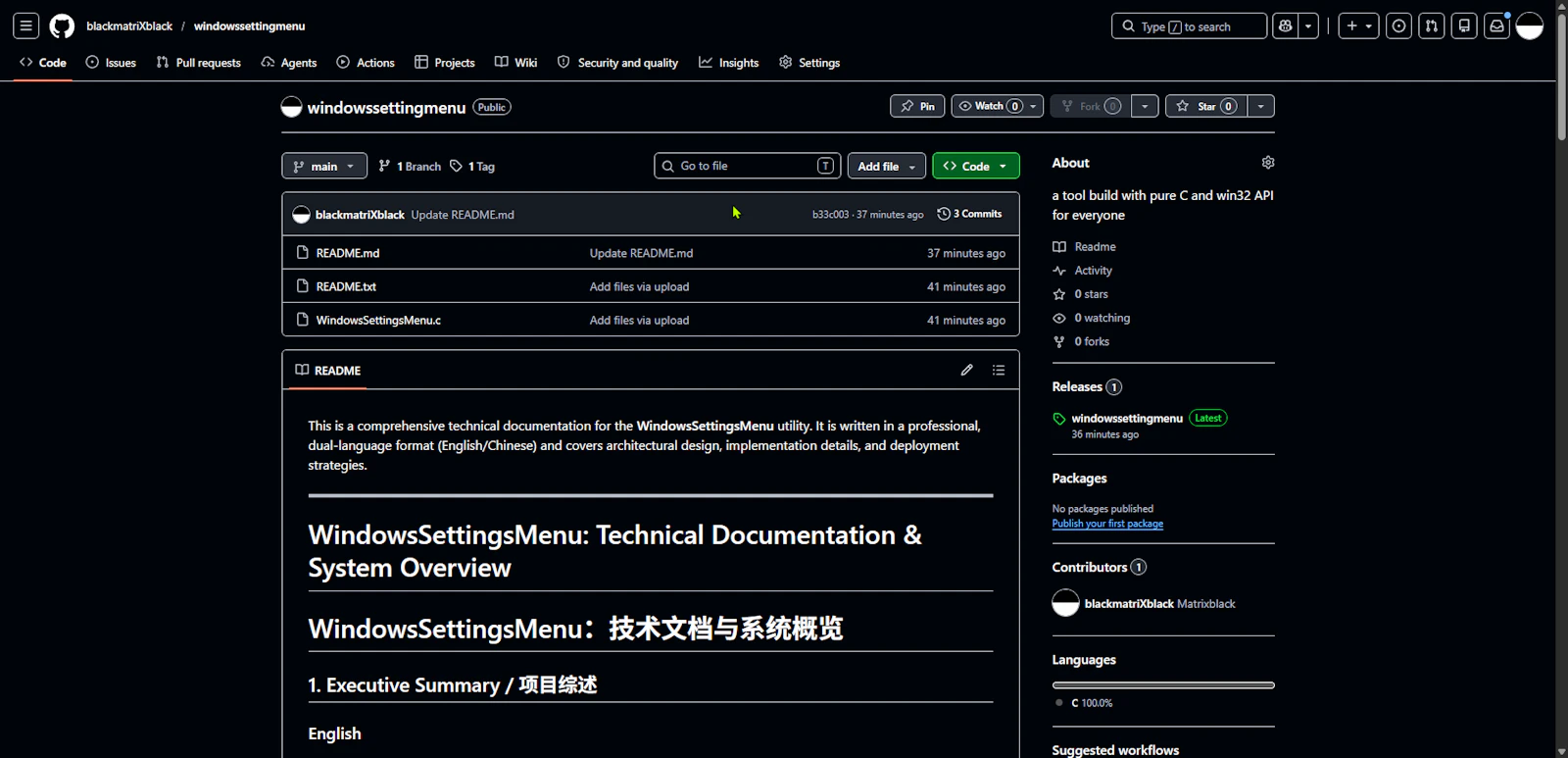Select the Code tab
The image size is (1568, 758).
coord(43,63)
